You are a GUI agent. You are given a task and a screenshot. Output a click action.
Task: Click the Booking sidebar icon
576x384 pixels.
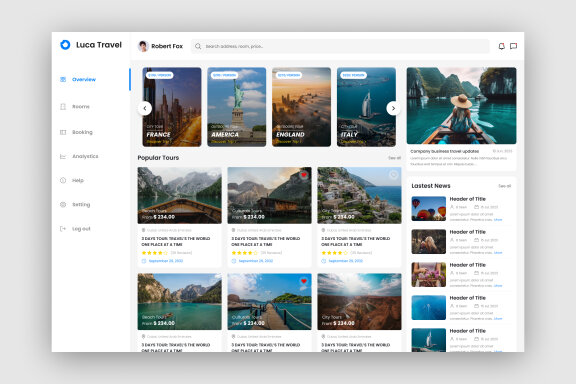click(63, 132)
